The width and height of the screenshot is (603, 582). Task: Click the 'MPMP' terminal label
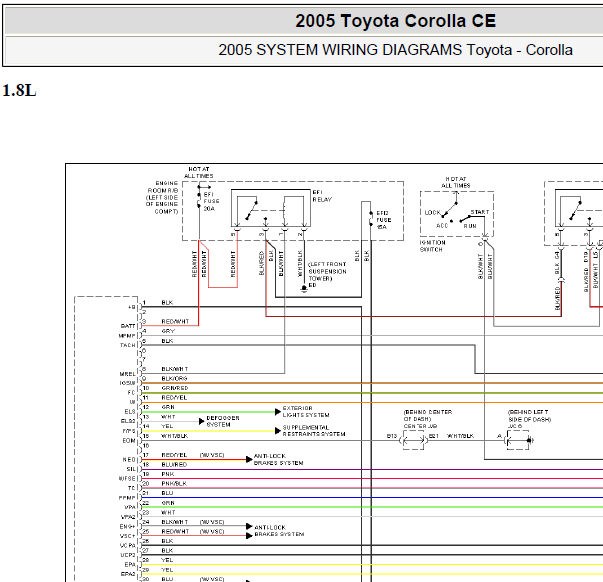tap(127, 335)
